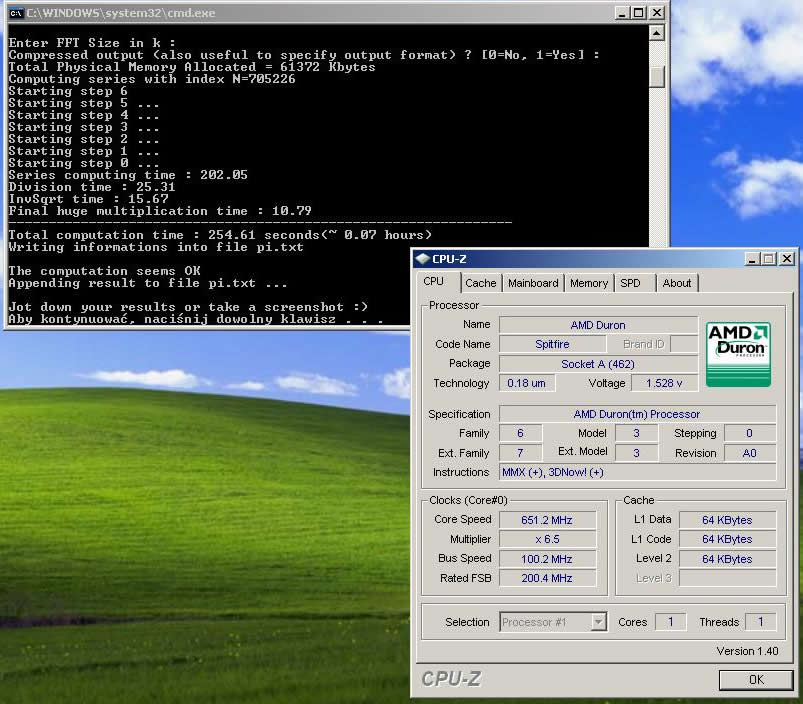
Task: Open the Cache tab
Action: point(480,283)
